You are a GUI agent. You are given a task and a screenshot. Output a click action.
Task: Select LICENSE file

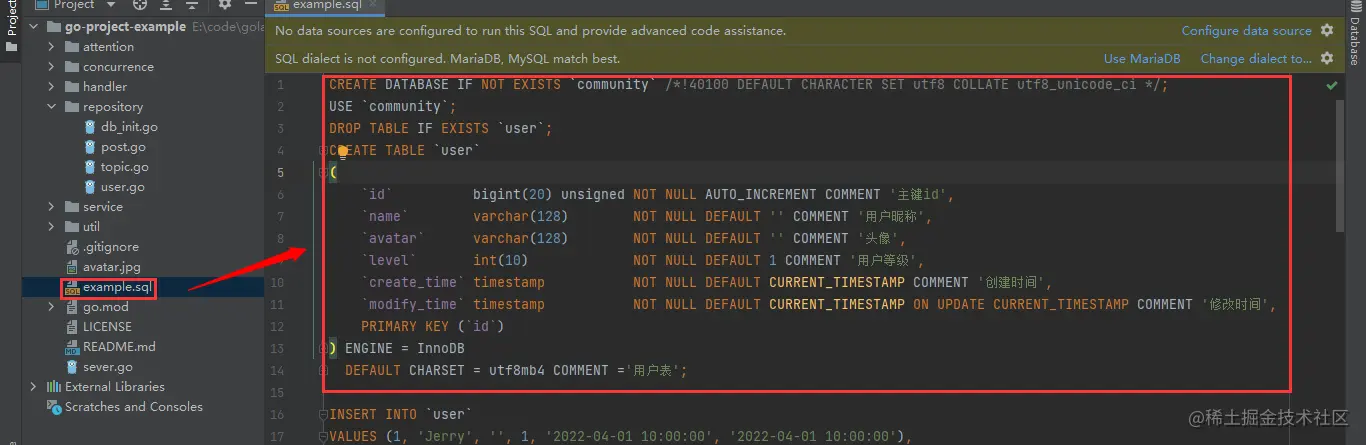pyautogui.click(x=107, y=327)
